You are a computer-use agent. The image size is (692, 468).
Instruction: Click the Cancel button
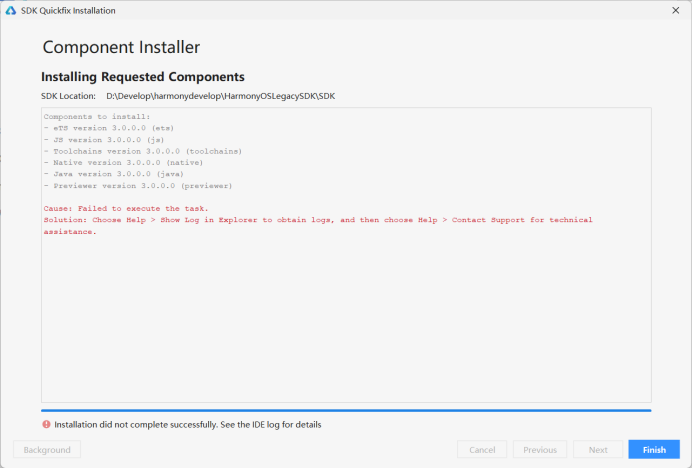click(482, 450)
